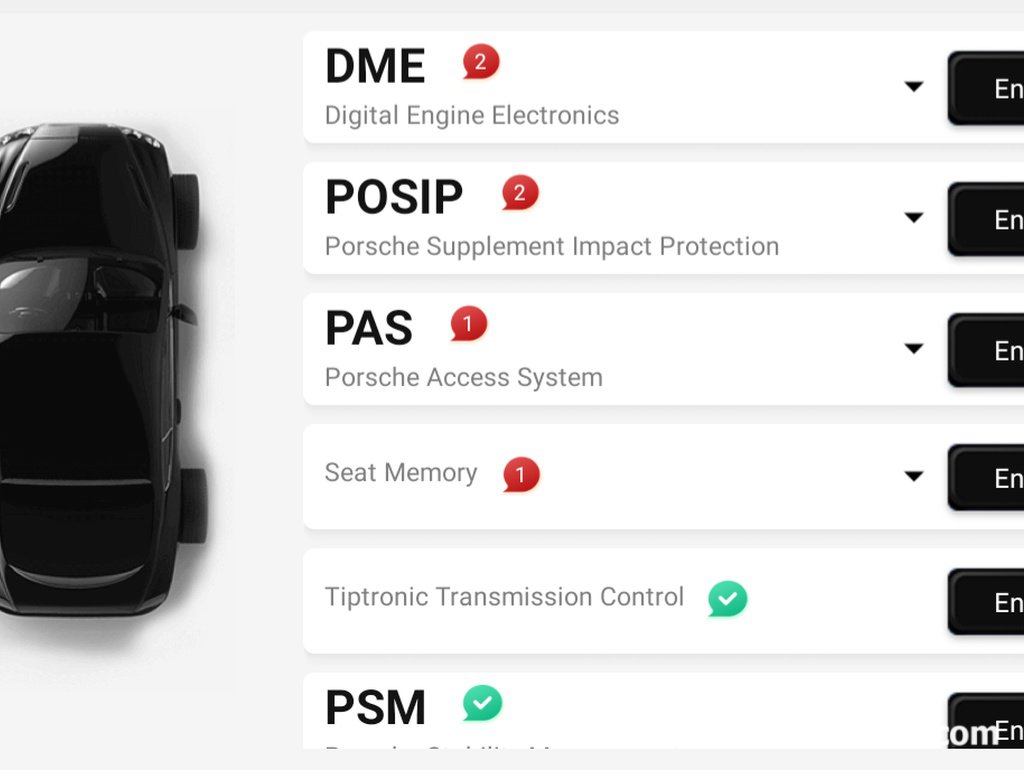Select the Porsche Supplement Impact Protection label
Screen dimensions: 1024x770
[552, 247]
